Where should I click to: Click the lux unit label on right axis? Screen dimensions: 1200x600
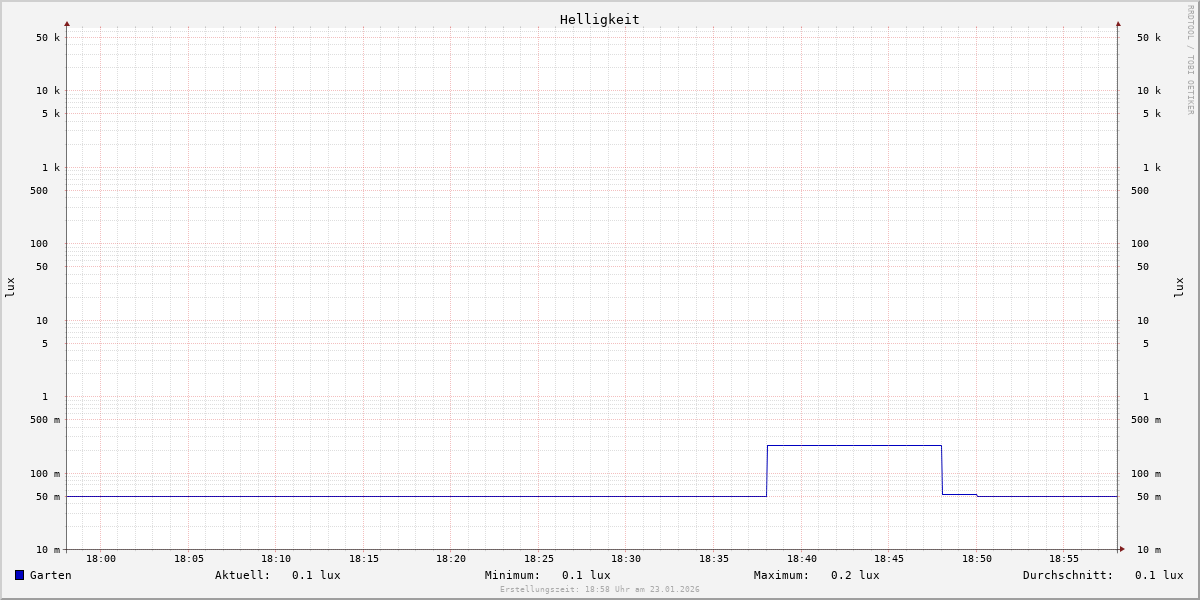(1179, 287)
